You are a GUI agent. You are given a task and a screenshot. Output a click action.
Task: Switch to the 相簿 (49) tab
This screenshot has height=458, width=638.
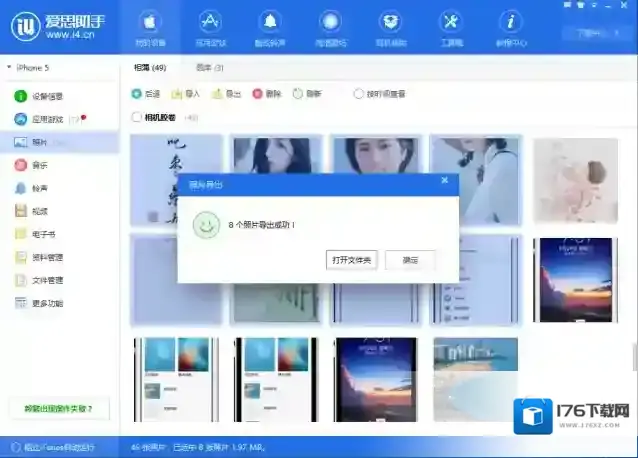tap(150, 68)
